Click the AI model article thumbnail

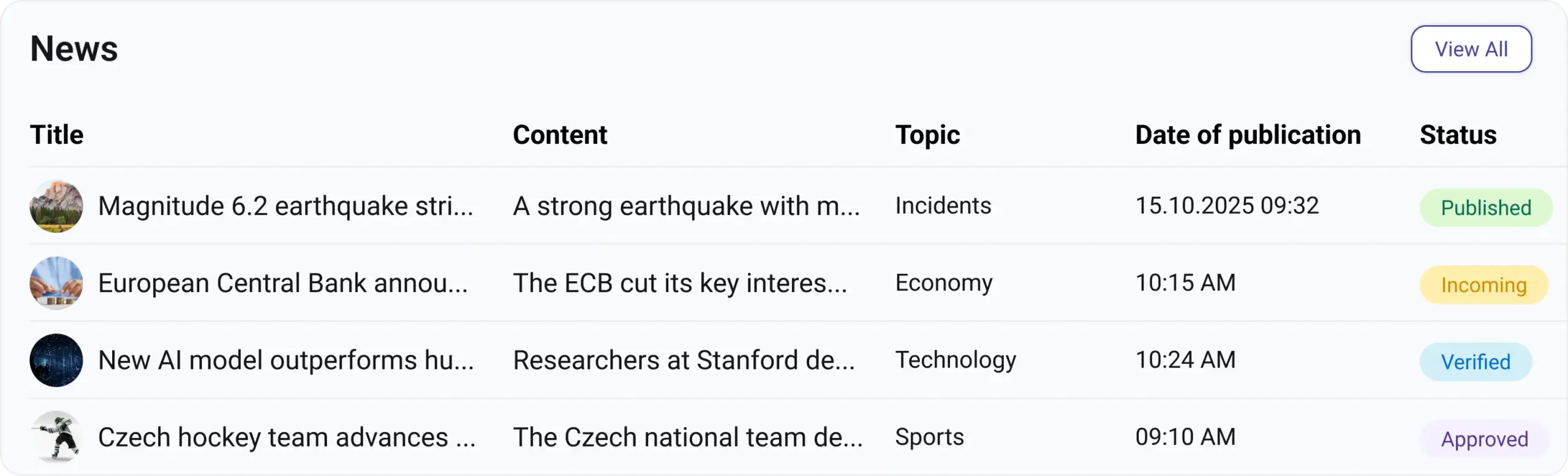tap(56, 360)
